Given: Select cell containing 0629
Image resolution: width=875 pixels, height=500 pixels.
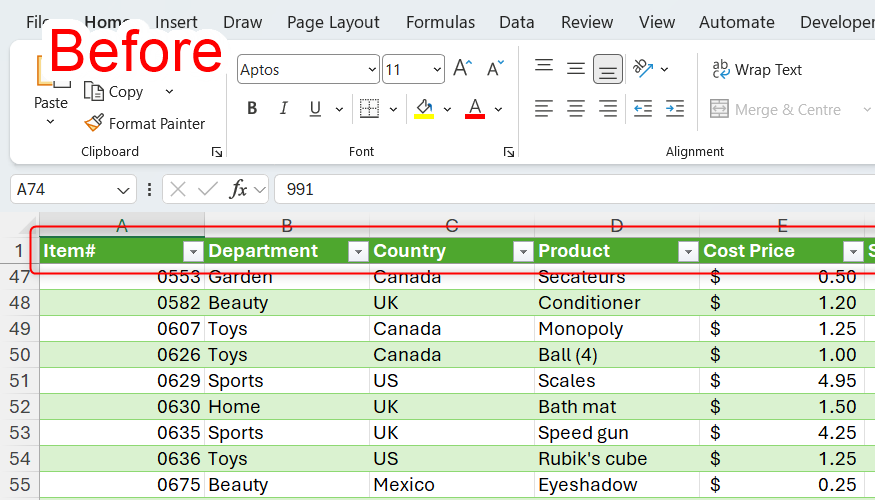Looking at the screenshot, I should point(122,381).
